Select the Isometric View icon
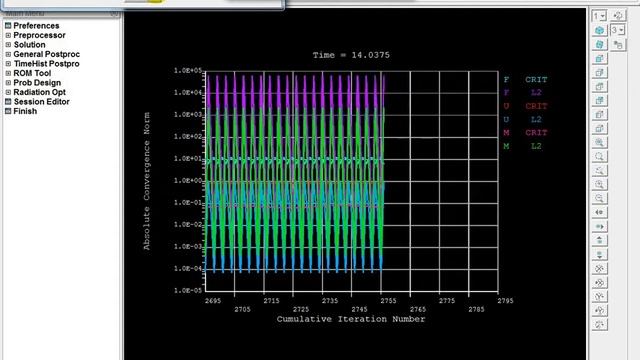Image resolution: width=640 pixels, height=360 pixels. (599, 30)
